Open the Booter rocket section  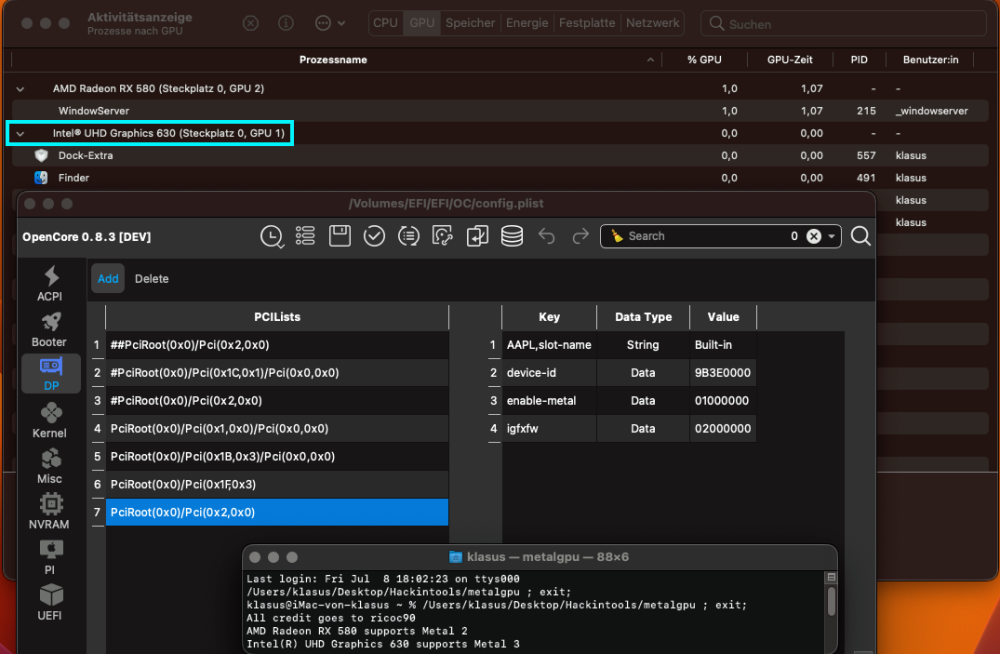50,329
